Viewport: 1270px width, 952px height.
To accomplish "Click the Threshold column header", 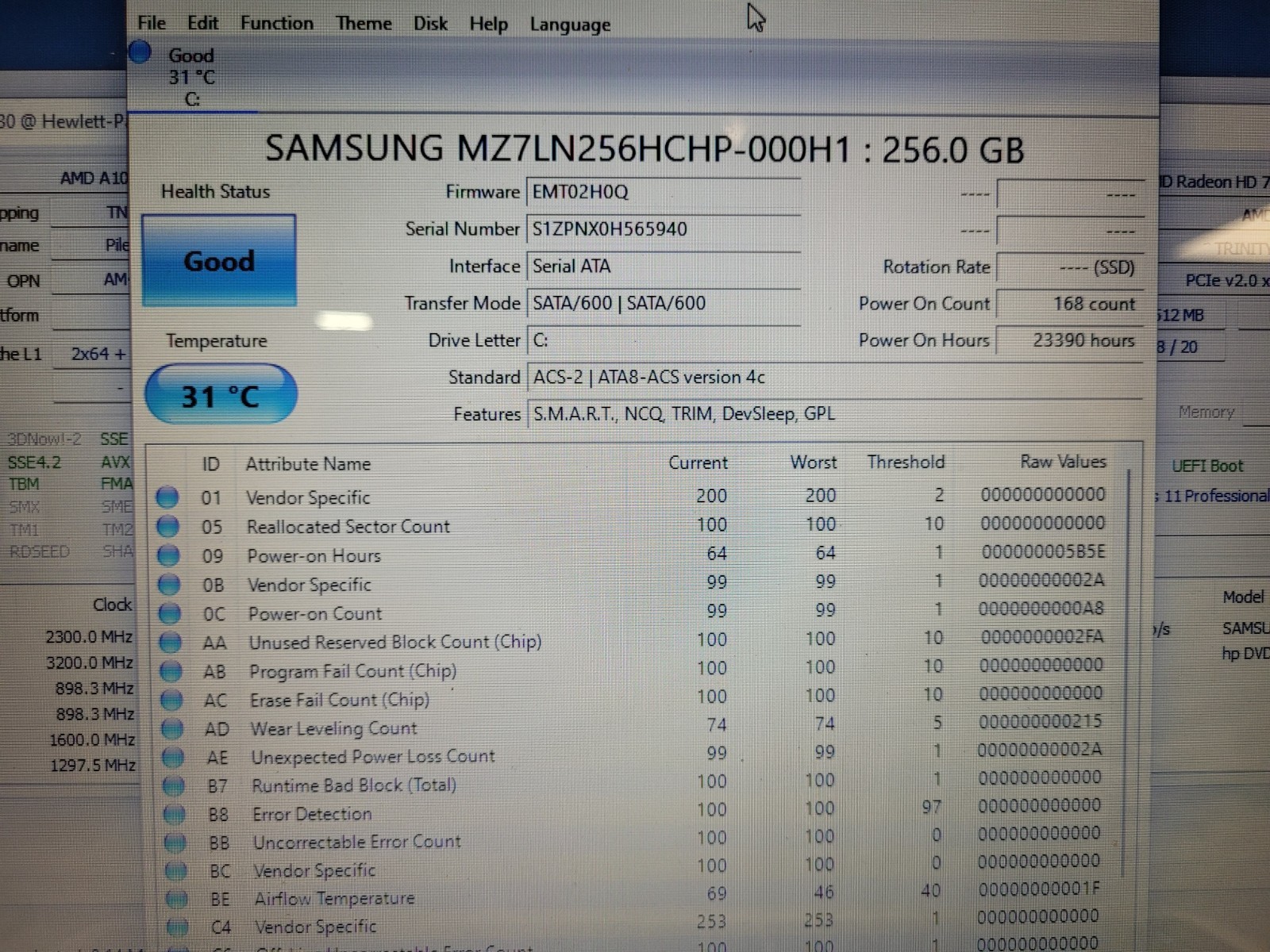I will 906,462.
